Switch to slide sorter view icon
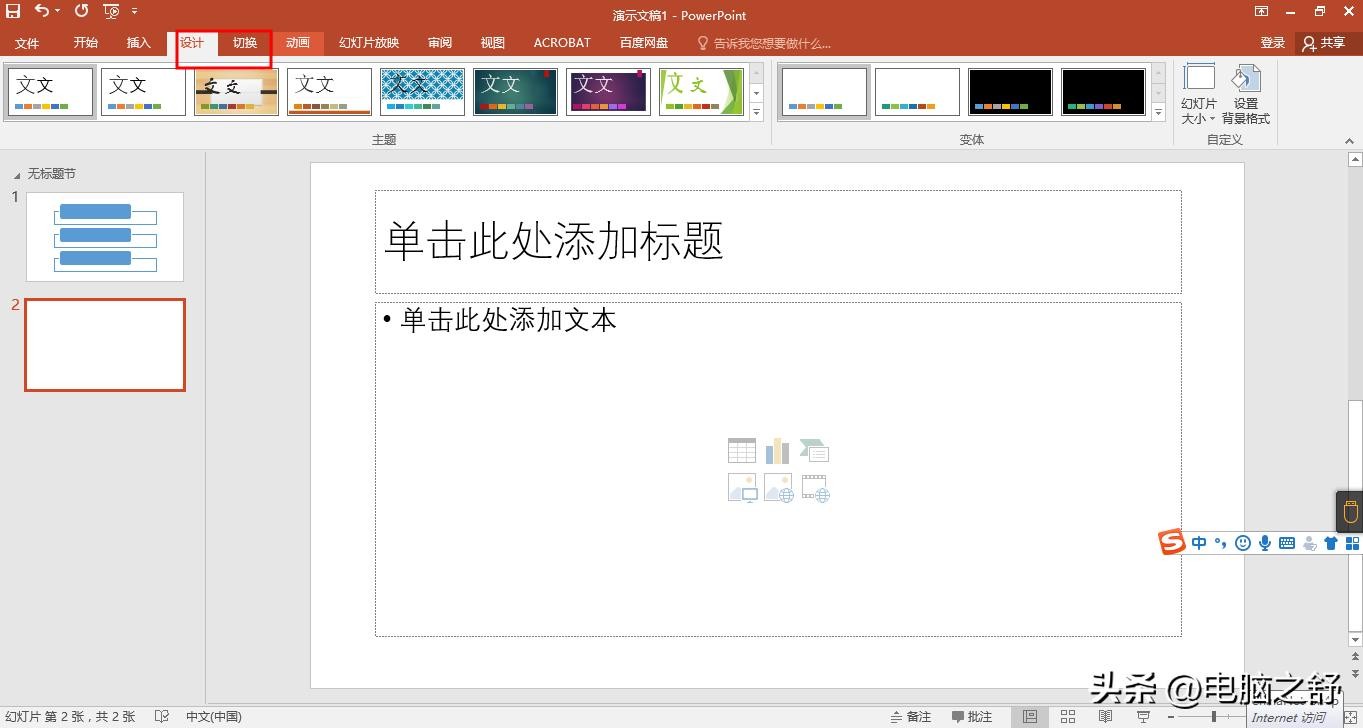The width and height of the screenshot is (1363, 728). tap(1068, 716)
